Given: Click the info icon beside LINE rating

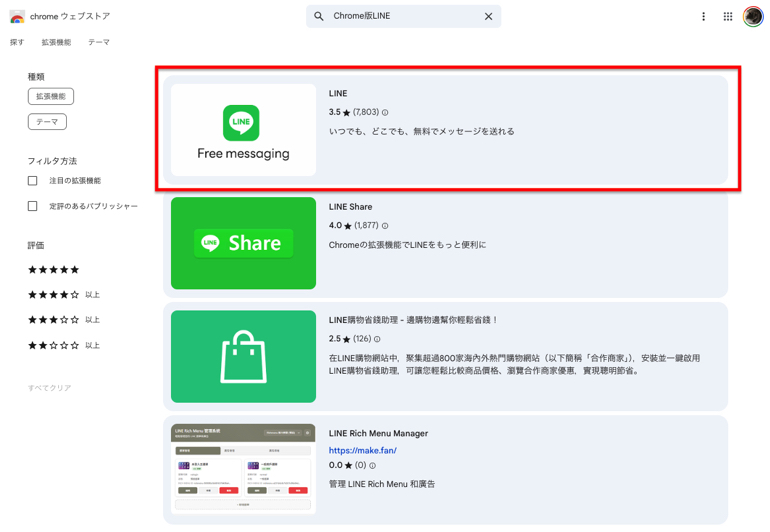Looking at the screenshot, I should 385,113.
